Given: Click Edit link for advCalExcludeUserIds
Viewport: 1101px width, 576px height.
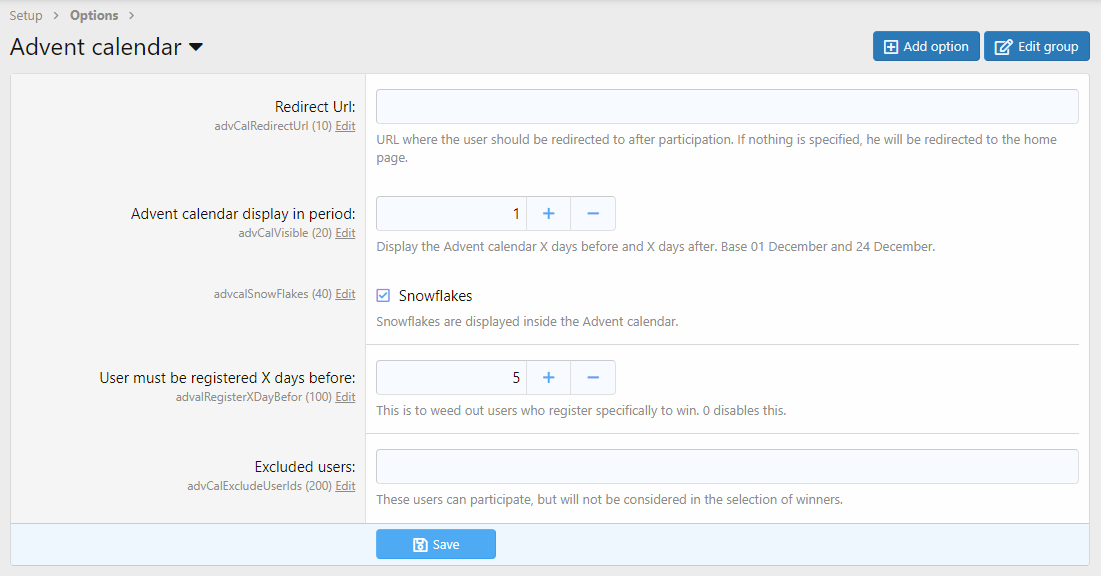Looking at the screenshot, I should [x=345, y=486].
